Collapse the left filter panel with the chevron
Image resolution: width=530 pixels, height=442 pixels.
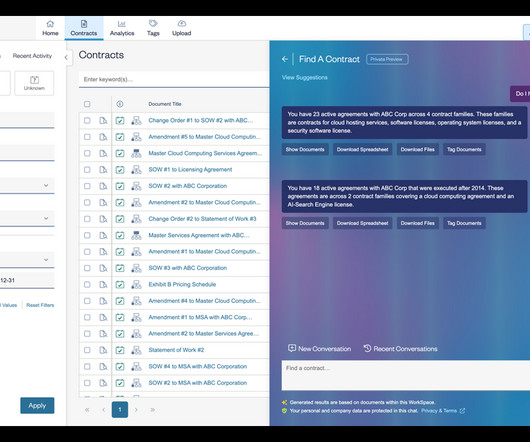(x=66, y=57)
